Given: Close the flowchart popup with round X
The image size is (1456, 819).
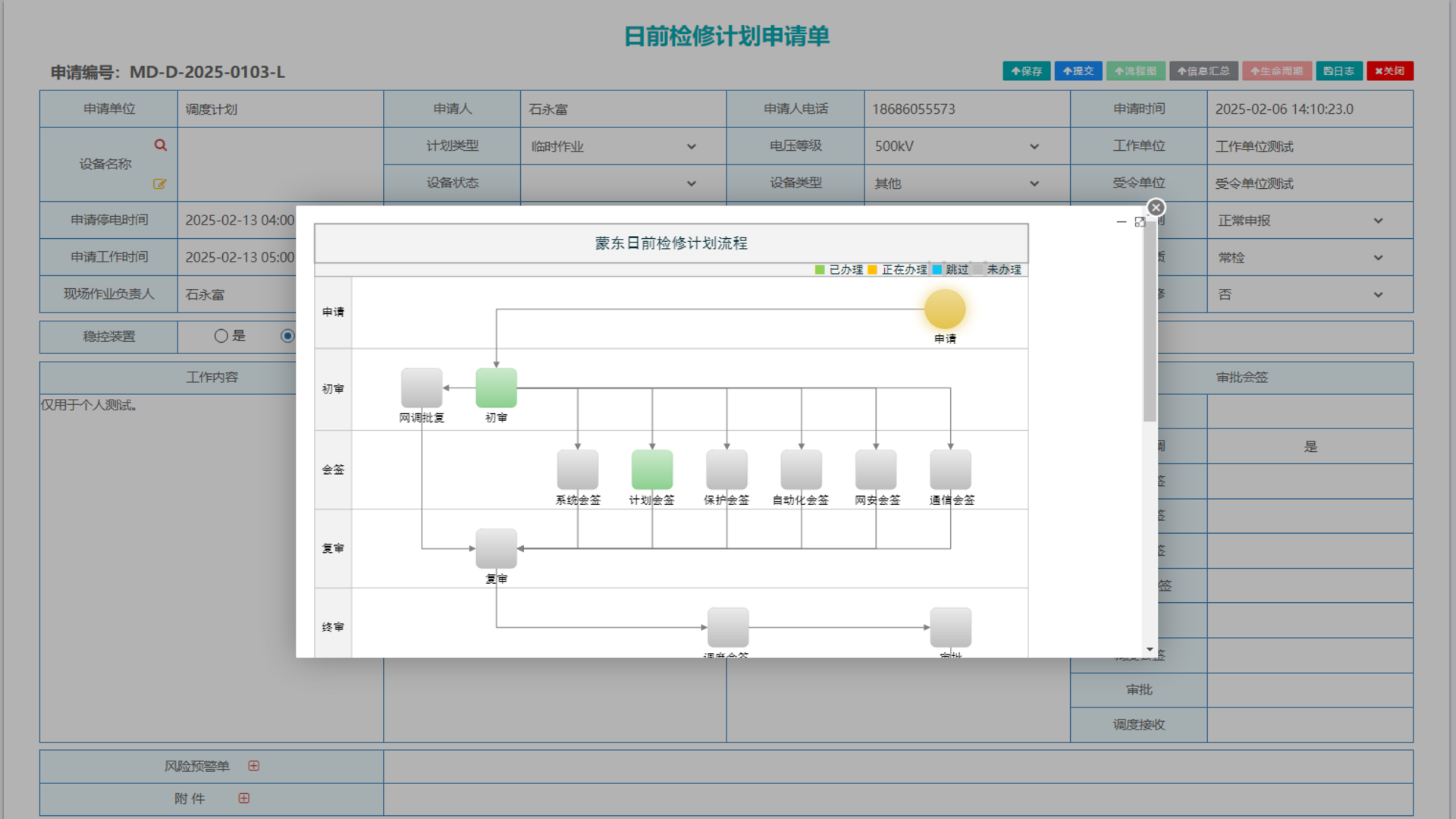Looking at the screenshot, I should tap(1155, 208).
